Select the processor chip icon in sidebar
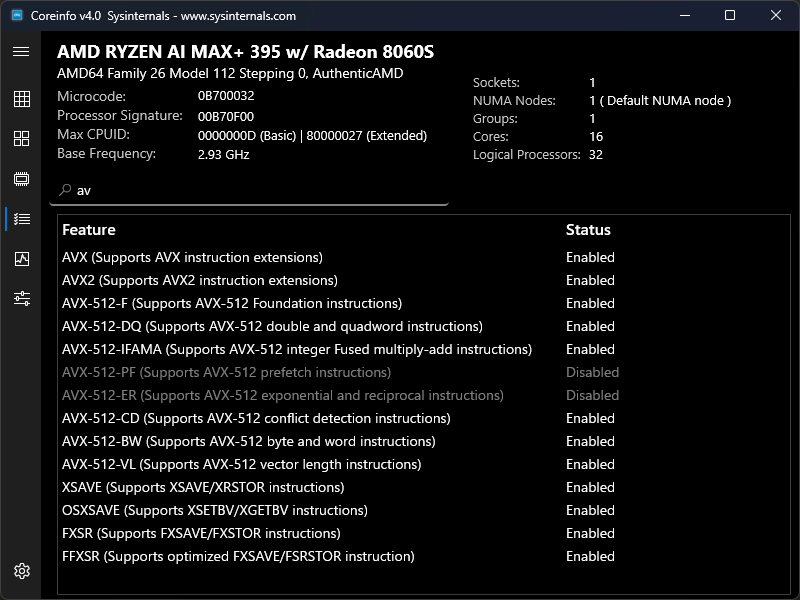Image resolution: width=800 pixels, height=600 pixels. pos(21,179)
